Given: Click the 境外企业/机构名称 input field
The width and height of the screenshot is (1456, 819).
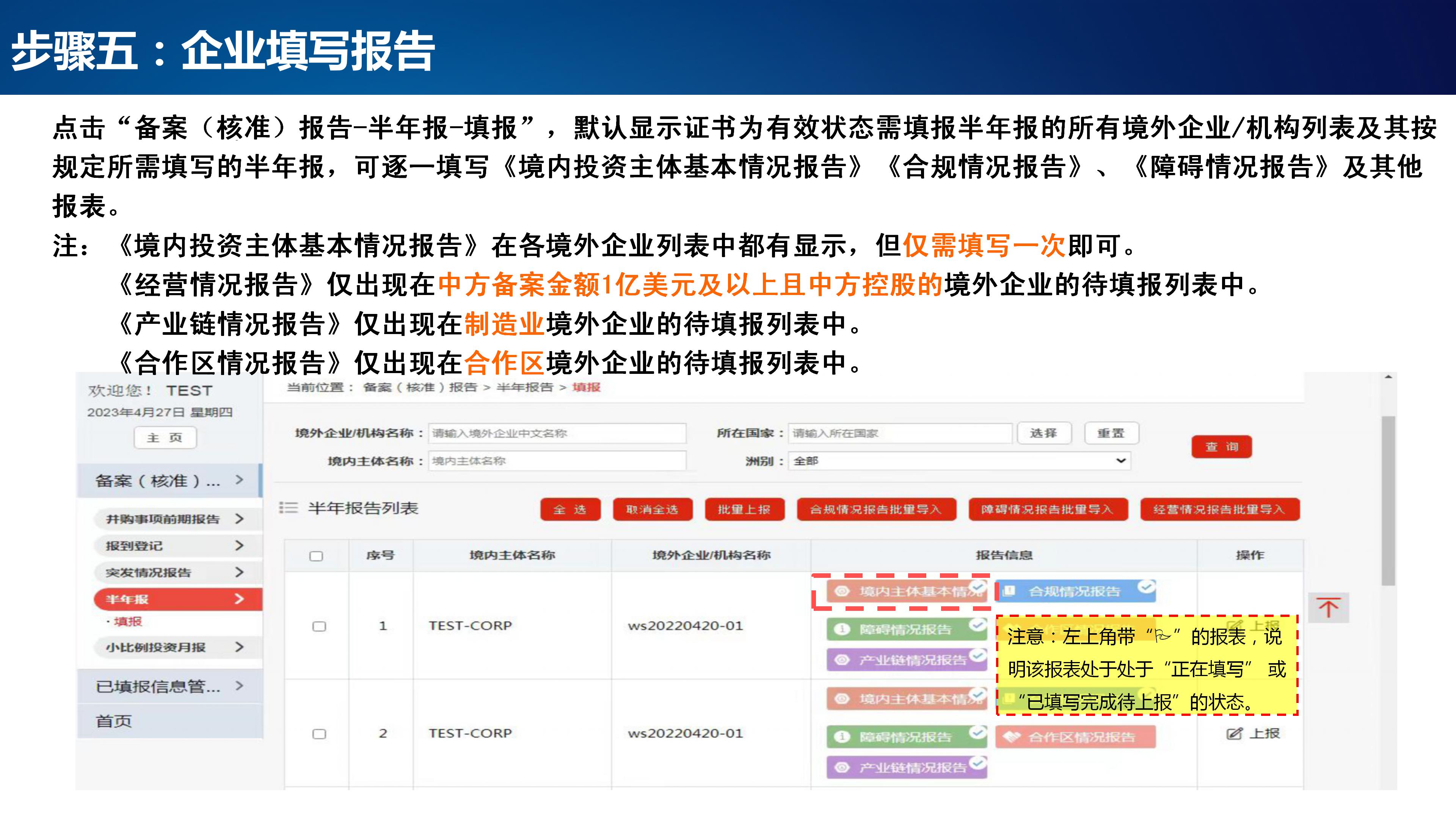Looking at the screenshot, I should 557,433.
